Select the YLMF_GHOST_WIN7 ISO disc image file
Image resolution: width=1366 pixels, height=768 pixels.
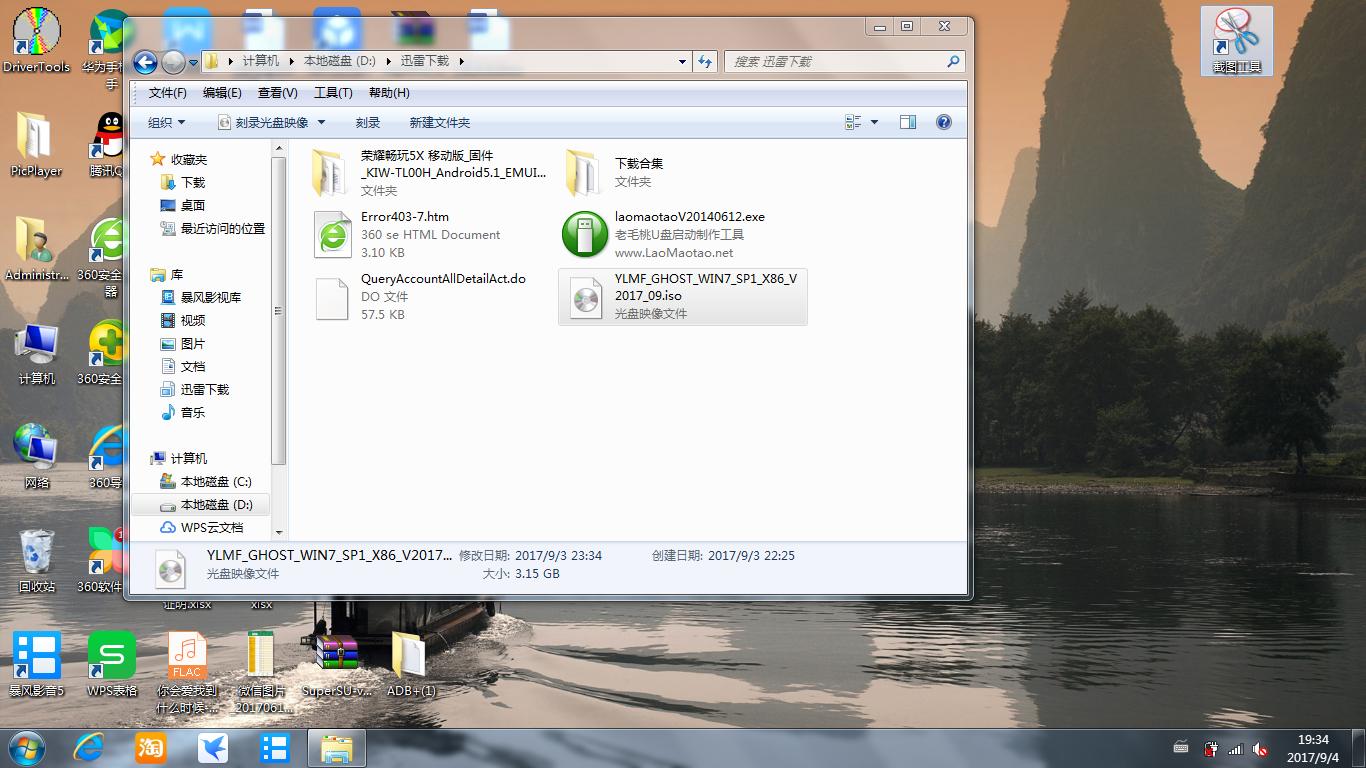pyautogui.click(x=682, y=296)
